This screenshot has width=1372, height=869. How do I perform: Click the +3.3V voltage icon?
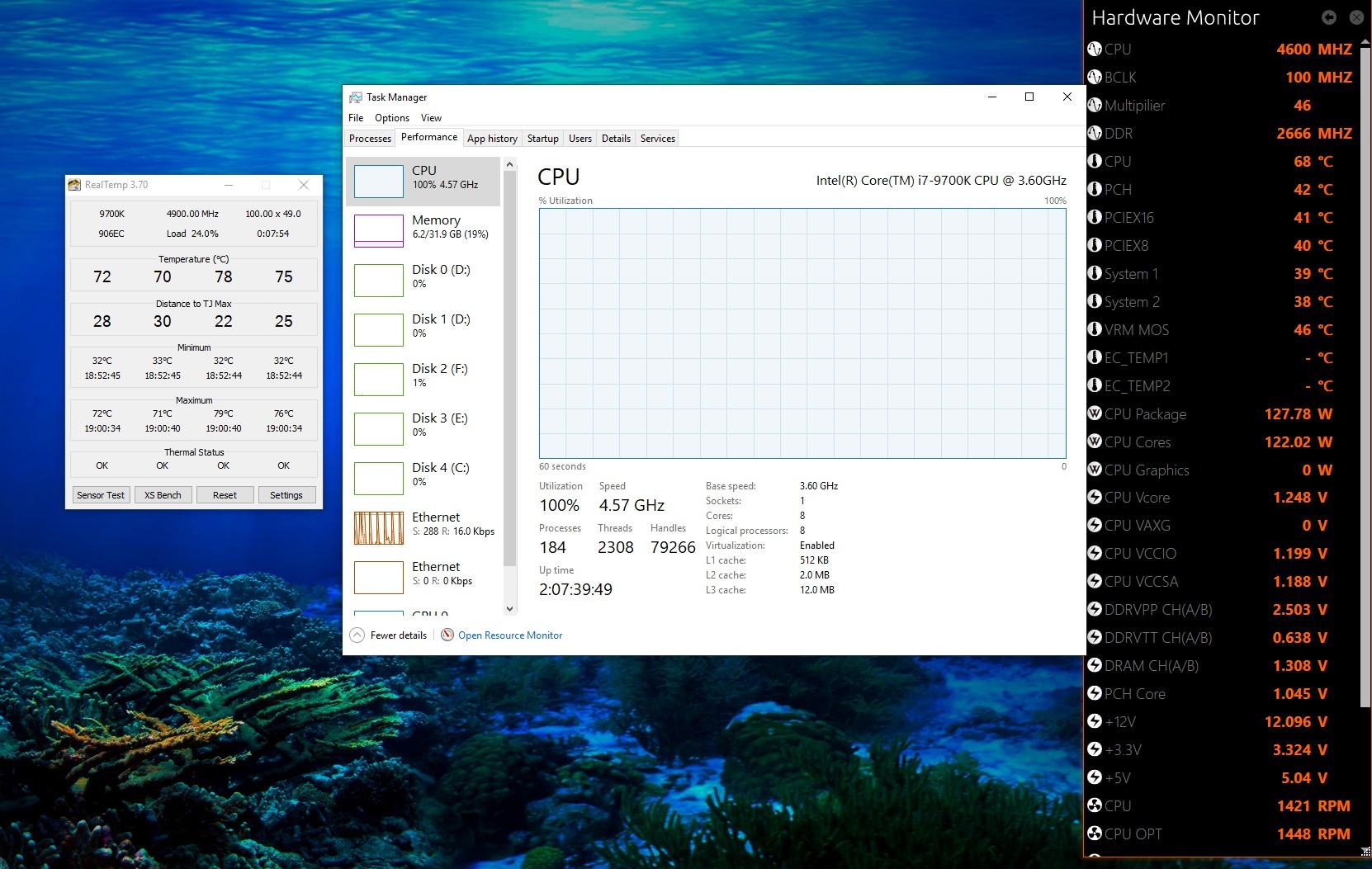click(x=1095, y=750)
